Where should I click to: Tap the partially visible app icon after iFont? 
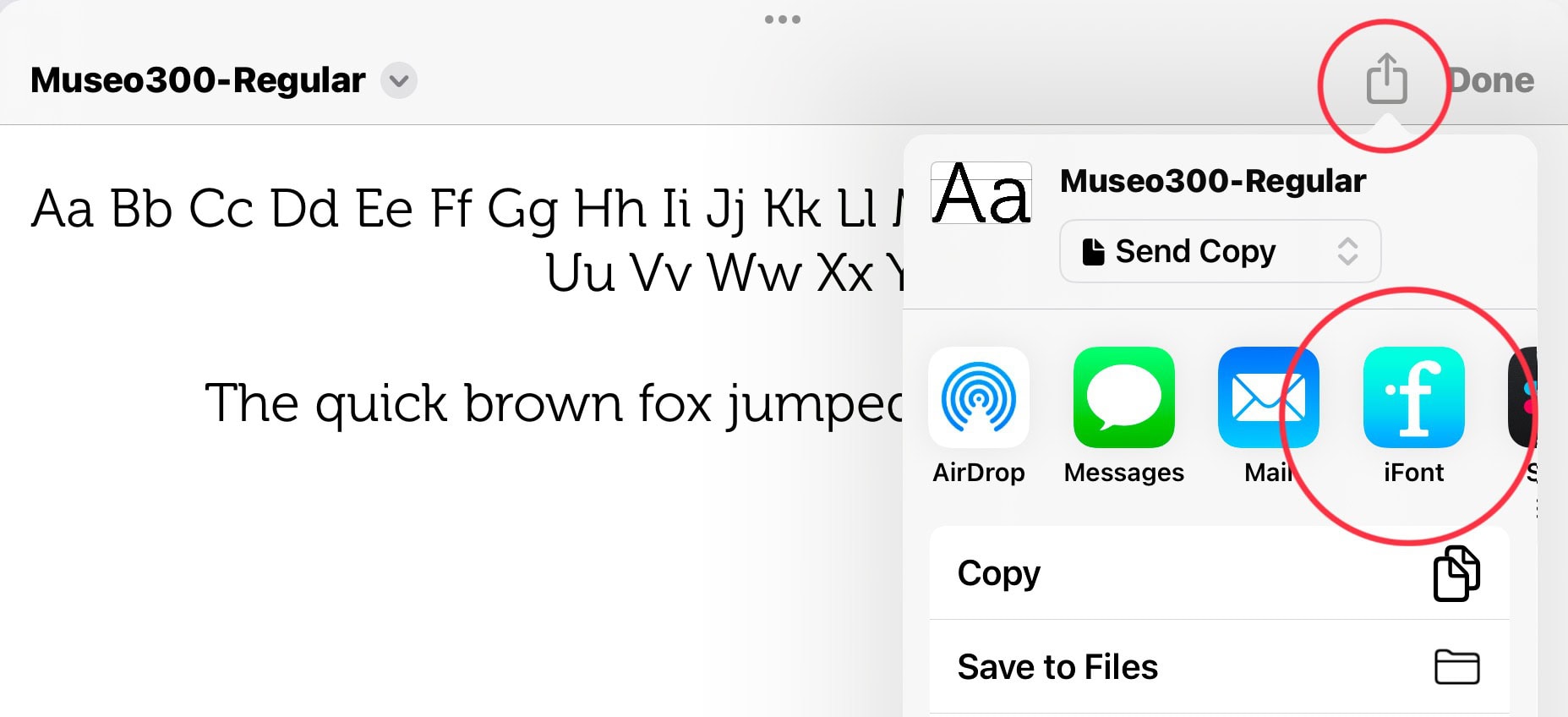pyautogui.click(x=1522, y=397)
